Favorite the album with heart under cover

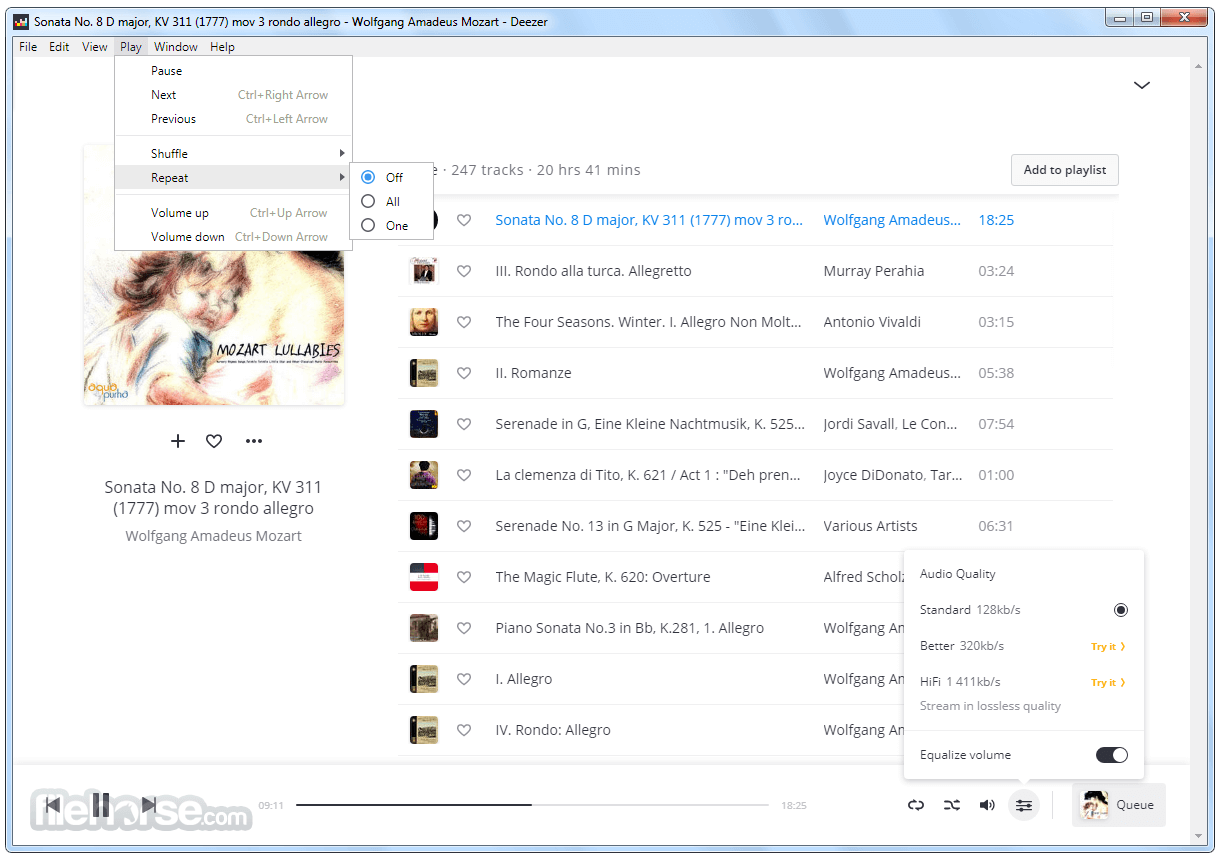(214, 441)
